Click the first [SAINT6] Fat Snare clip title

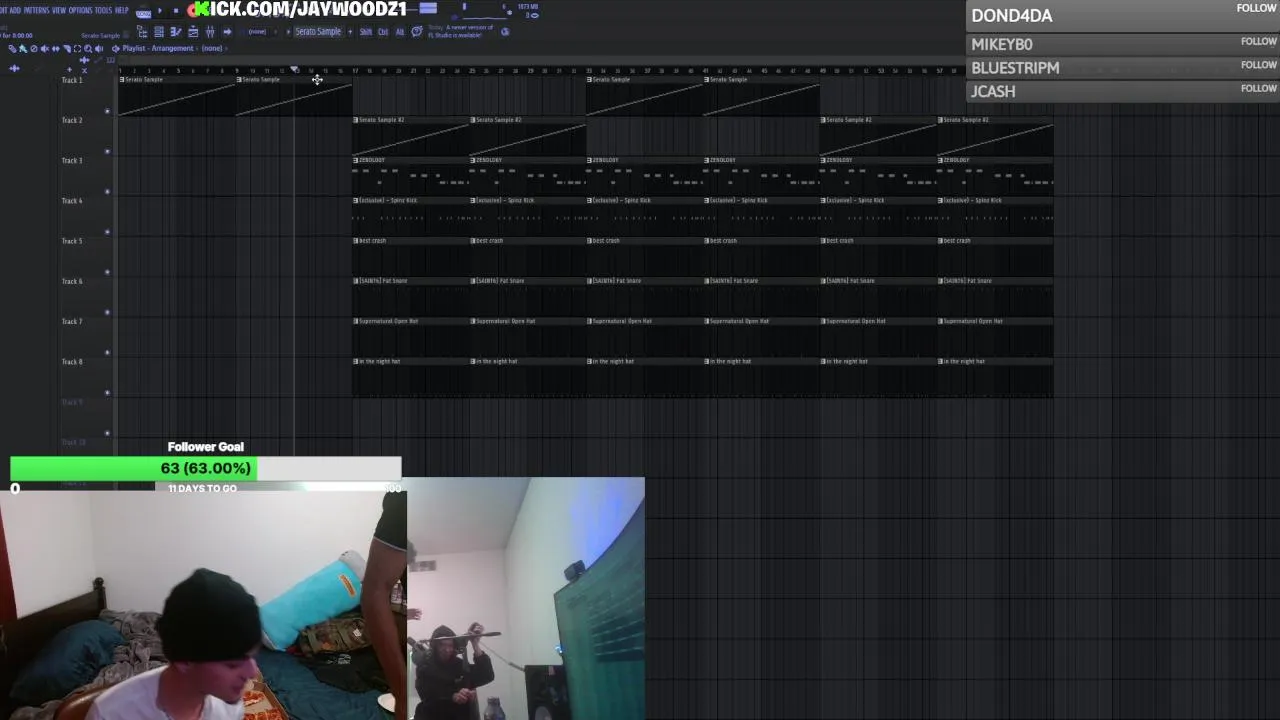383,281
